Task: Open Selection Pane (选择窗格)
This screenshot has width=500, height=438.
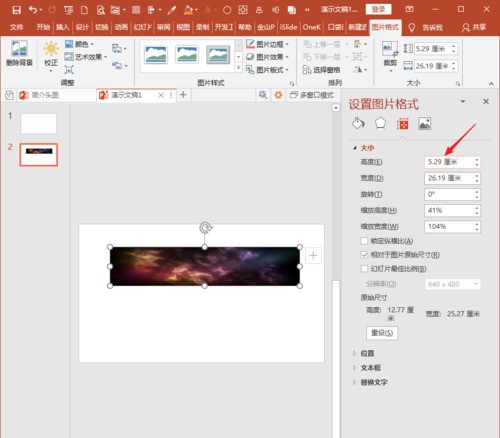Action: [322, 70]
